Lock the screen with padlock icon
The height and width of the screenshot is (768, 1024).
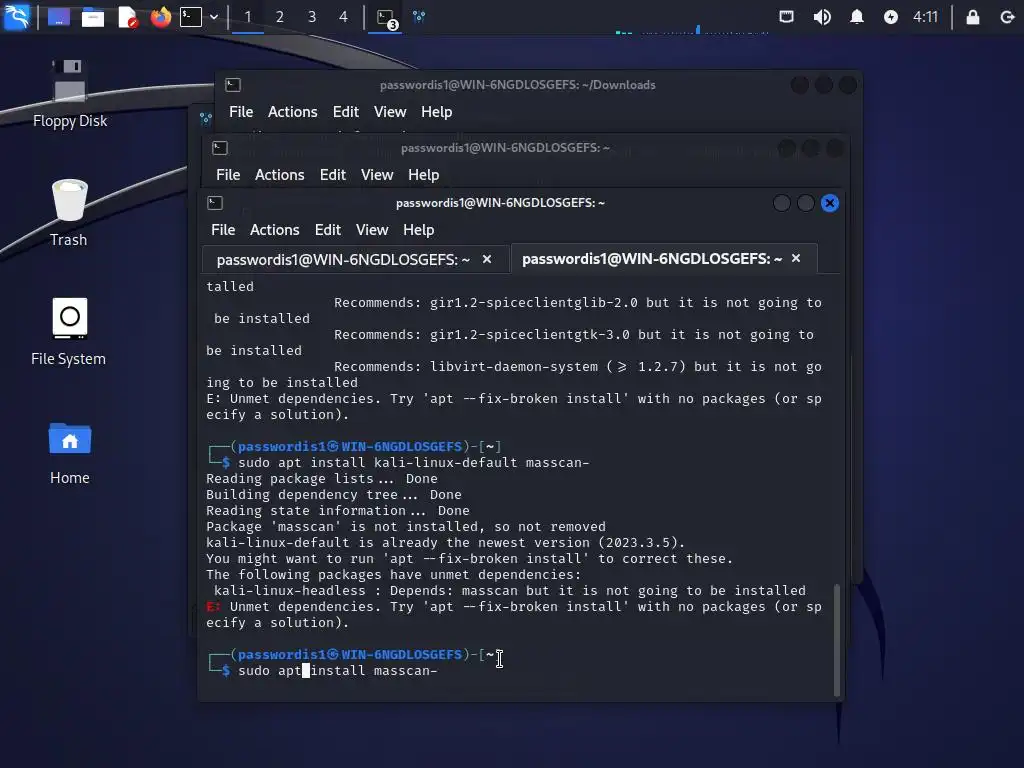click(972, 17)
